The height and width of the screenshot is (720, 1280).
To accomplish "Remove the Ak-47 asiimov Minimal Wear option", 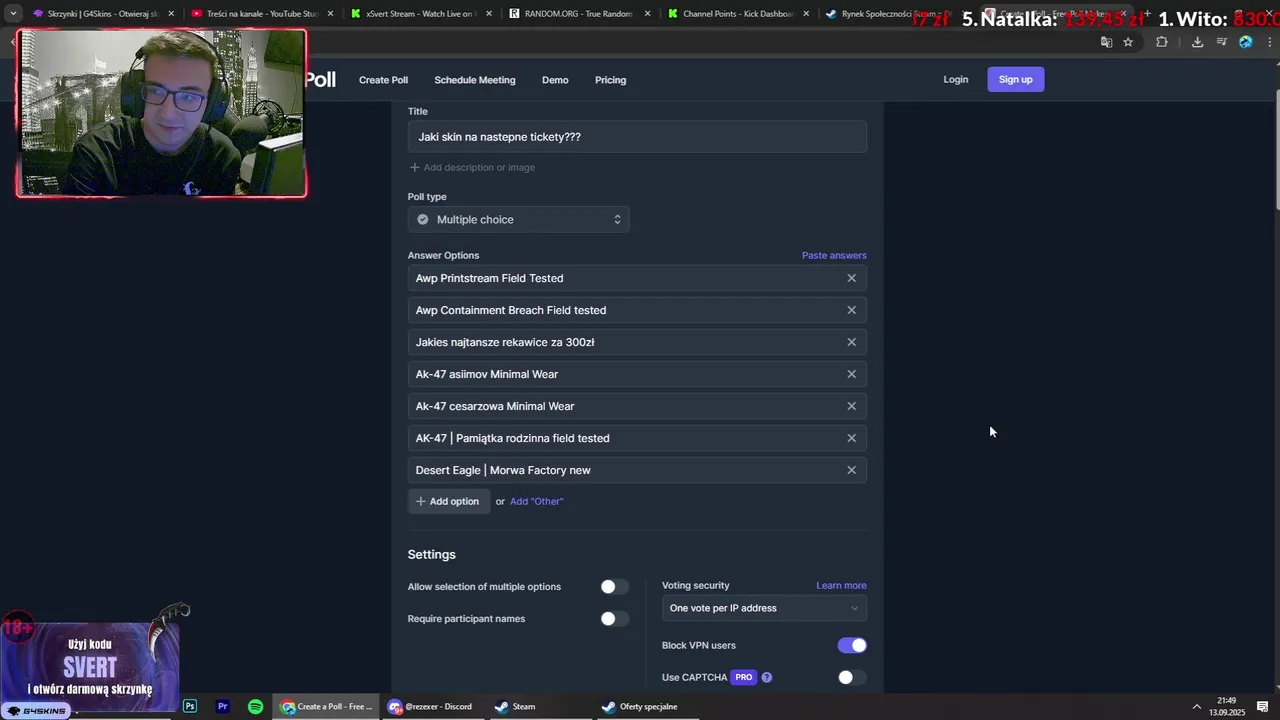I will (x=852, y=374).
